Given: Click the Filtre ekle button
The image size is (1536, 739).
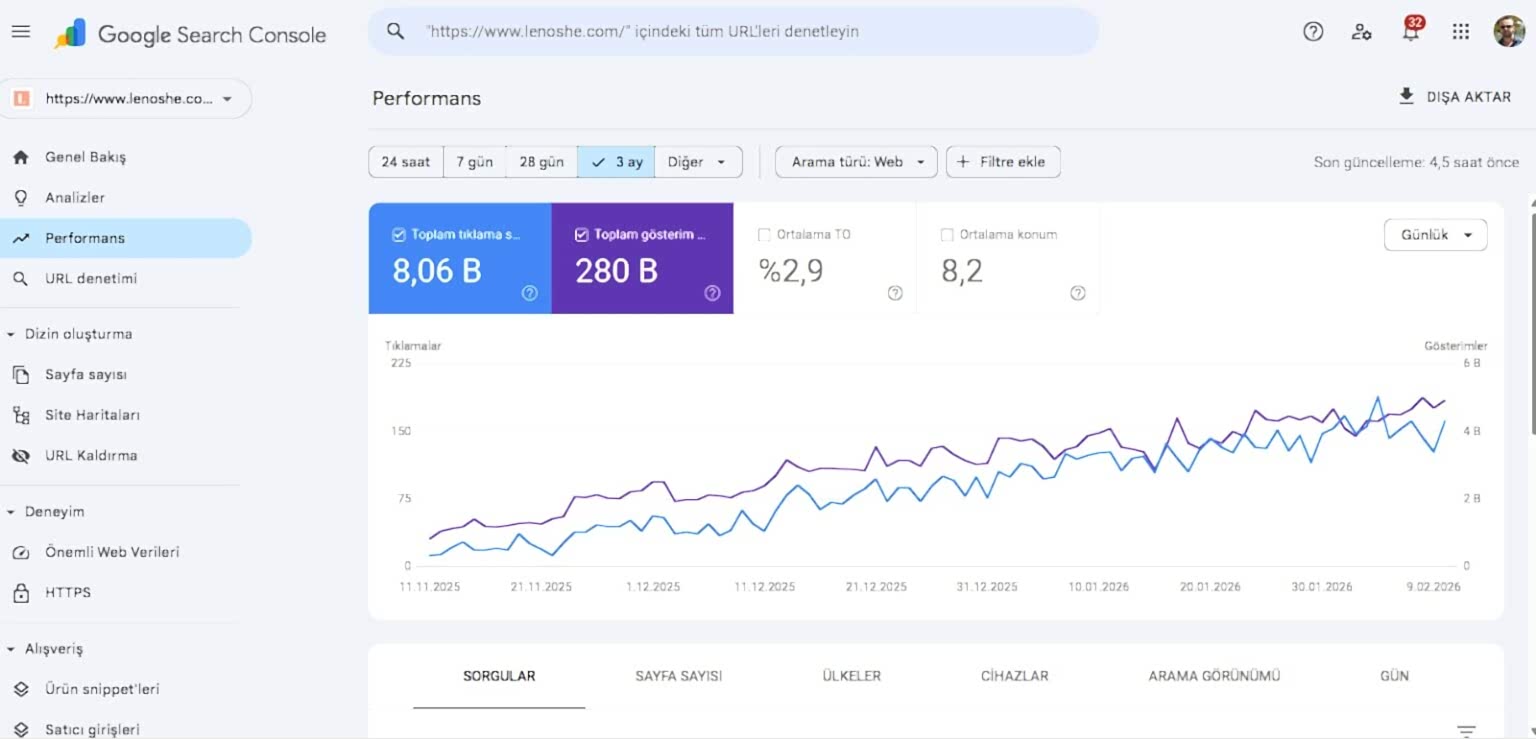Looking at the screenshot, I should [x=1003, y=162].
